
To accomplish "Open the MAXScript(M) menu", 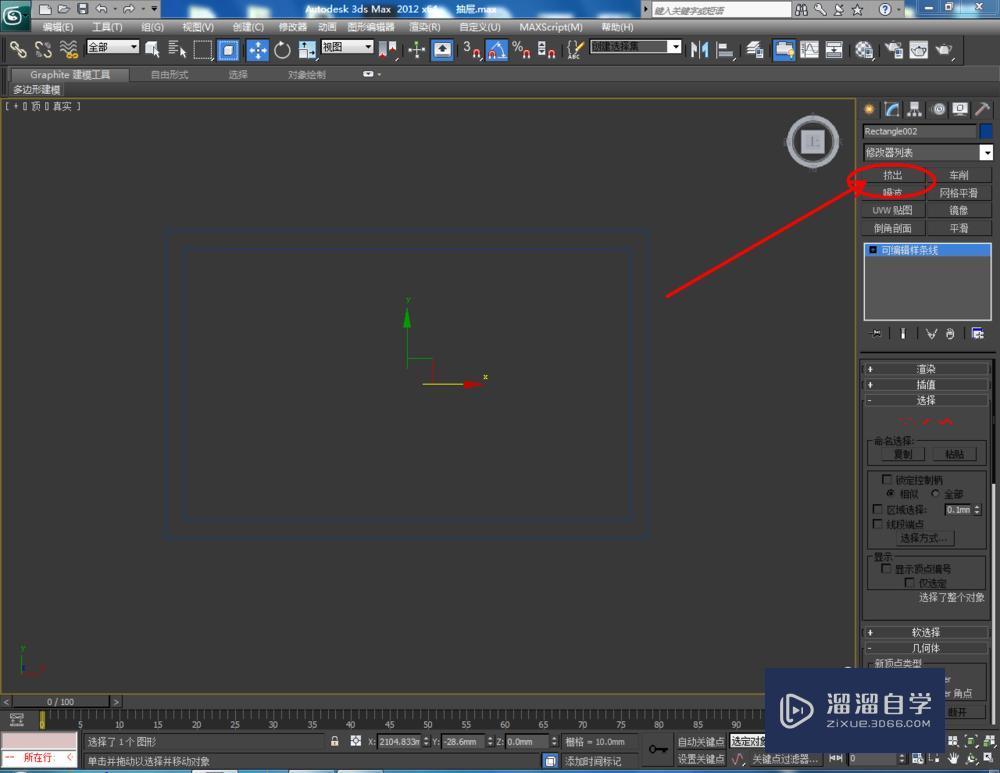I will coord(551,27).
